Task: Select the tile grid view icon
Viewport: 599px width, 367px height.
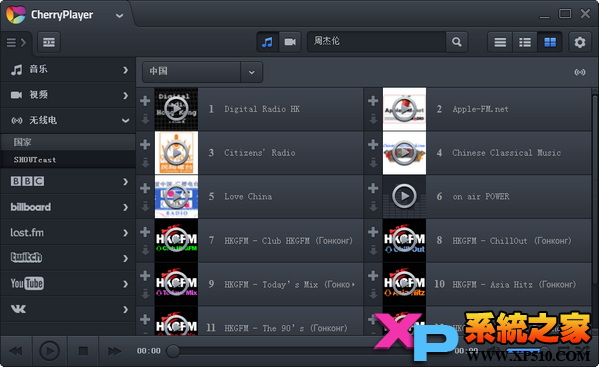Action: tap(550, 42)
